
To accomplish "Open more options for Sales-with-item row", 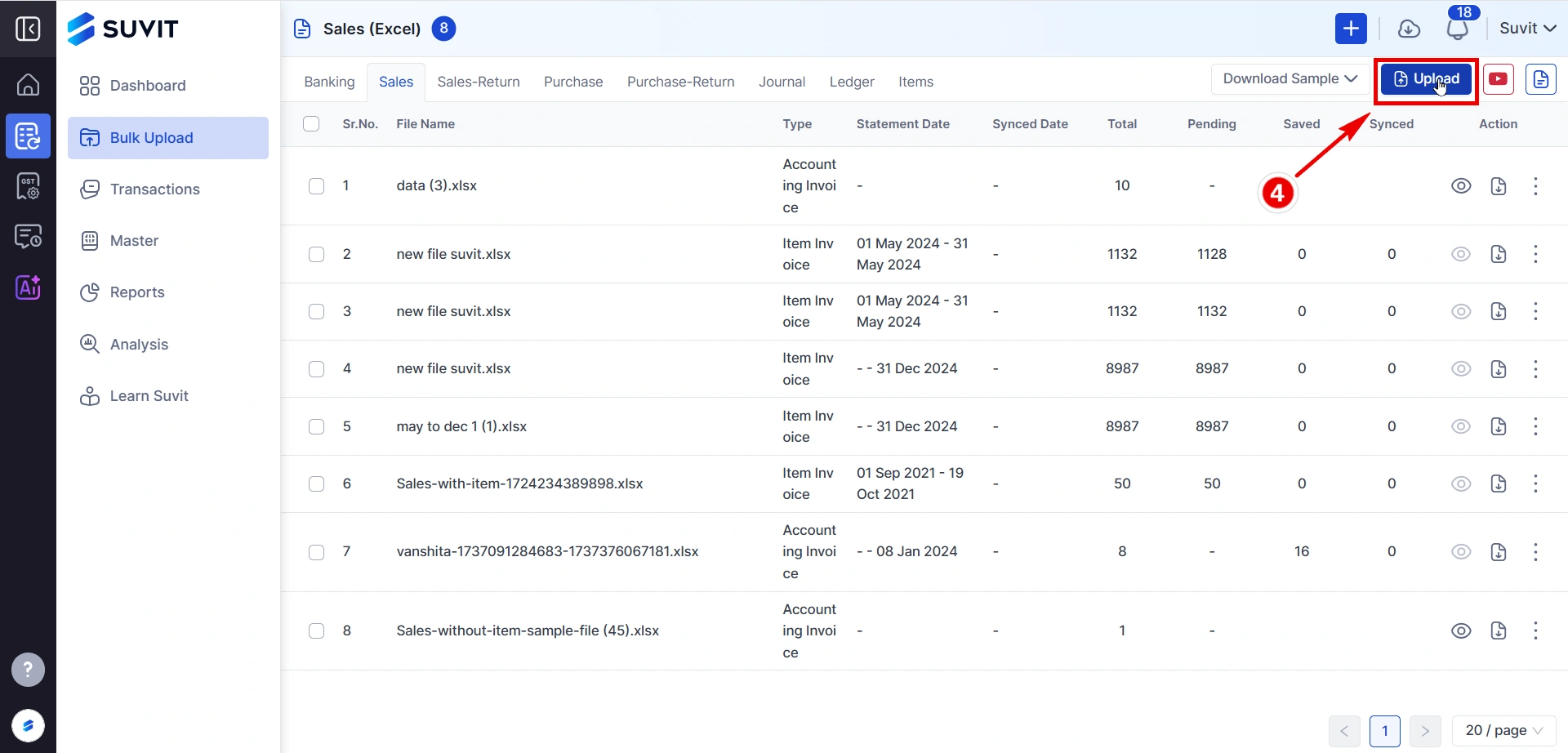I will pos(1535,483).
